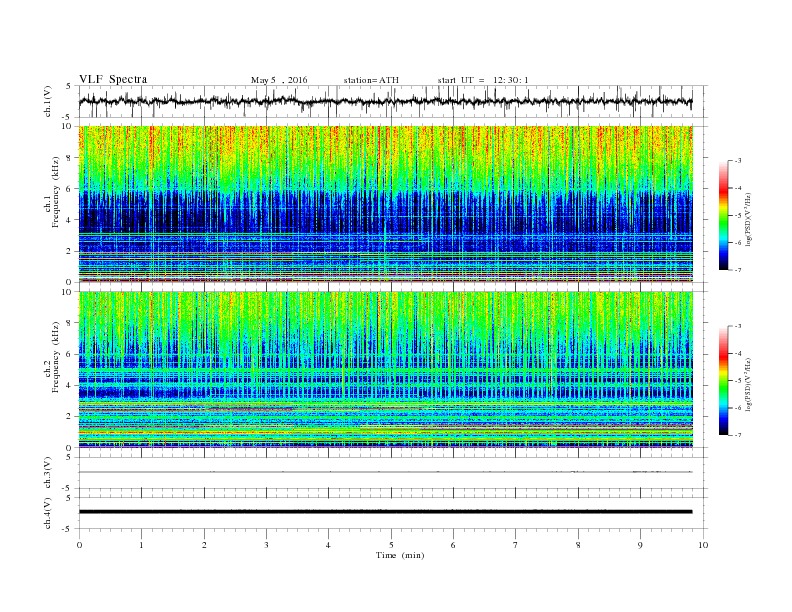Image resolution: width=792 pixels, height=612 pixels.
Task: Click the ch.1 waveform trace panel
Action: [393, 101]
